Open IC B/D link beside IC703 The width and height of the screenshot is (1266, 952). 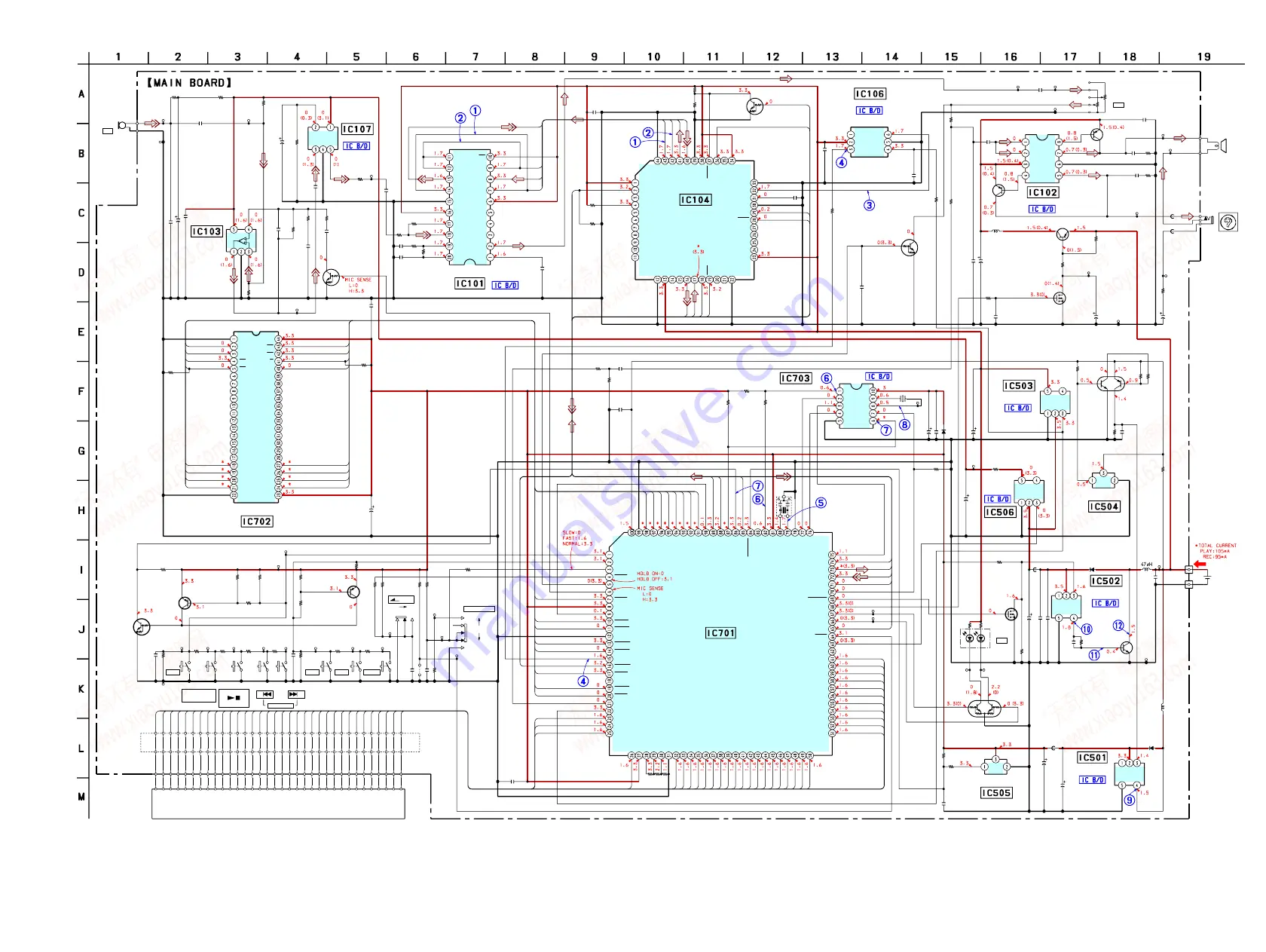click(x=879, y=377)
